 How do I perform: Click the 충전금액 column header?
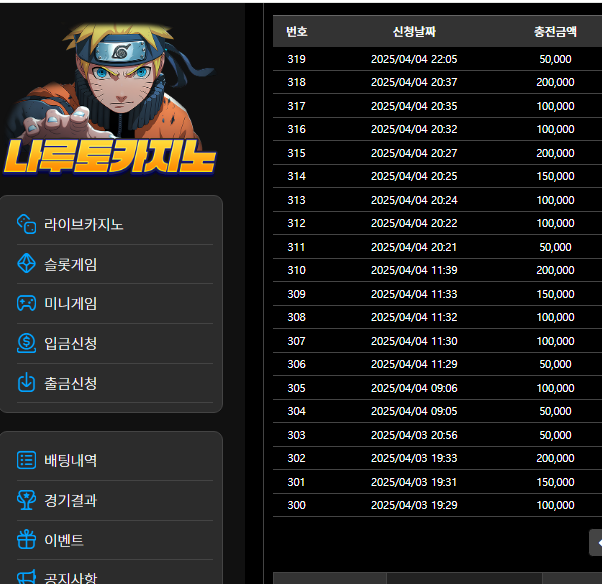pos(555,32)
